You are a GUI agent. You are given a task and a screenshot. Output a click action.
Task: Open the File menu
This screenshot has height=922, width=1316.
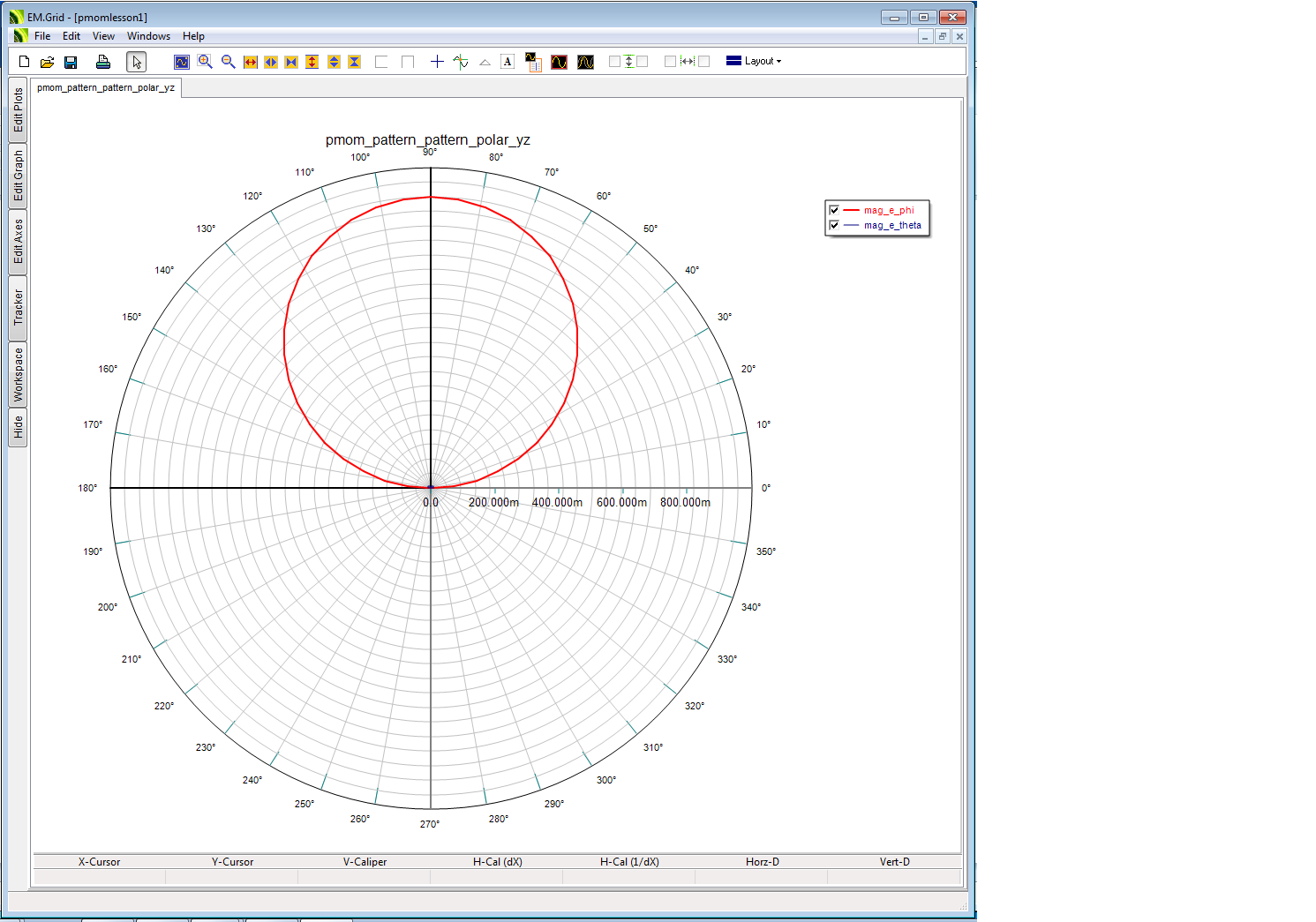pos(42,36)
